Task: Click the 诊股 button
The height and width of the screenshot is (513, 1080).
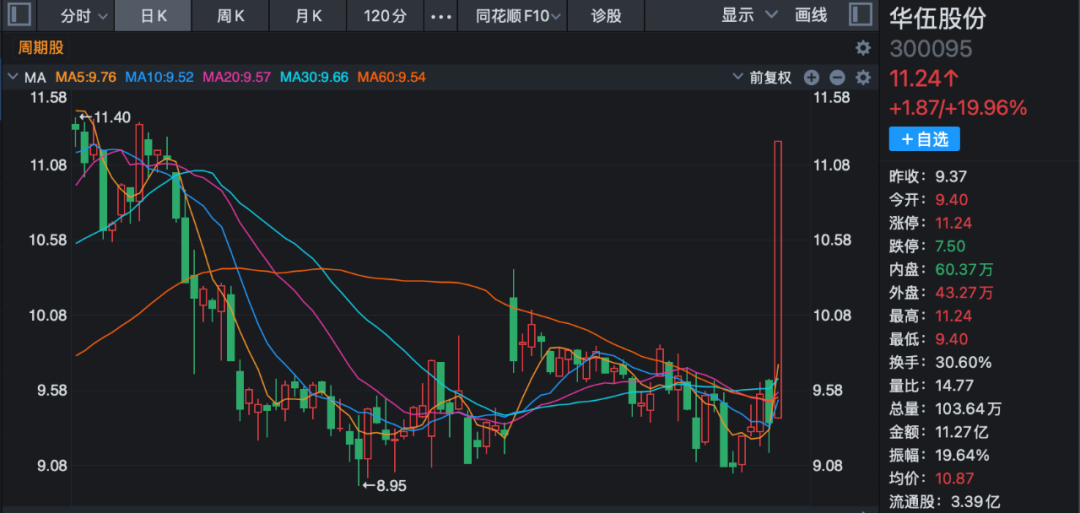Action: pyautogui.click(x=606, y=16)
